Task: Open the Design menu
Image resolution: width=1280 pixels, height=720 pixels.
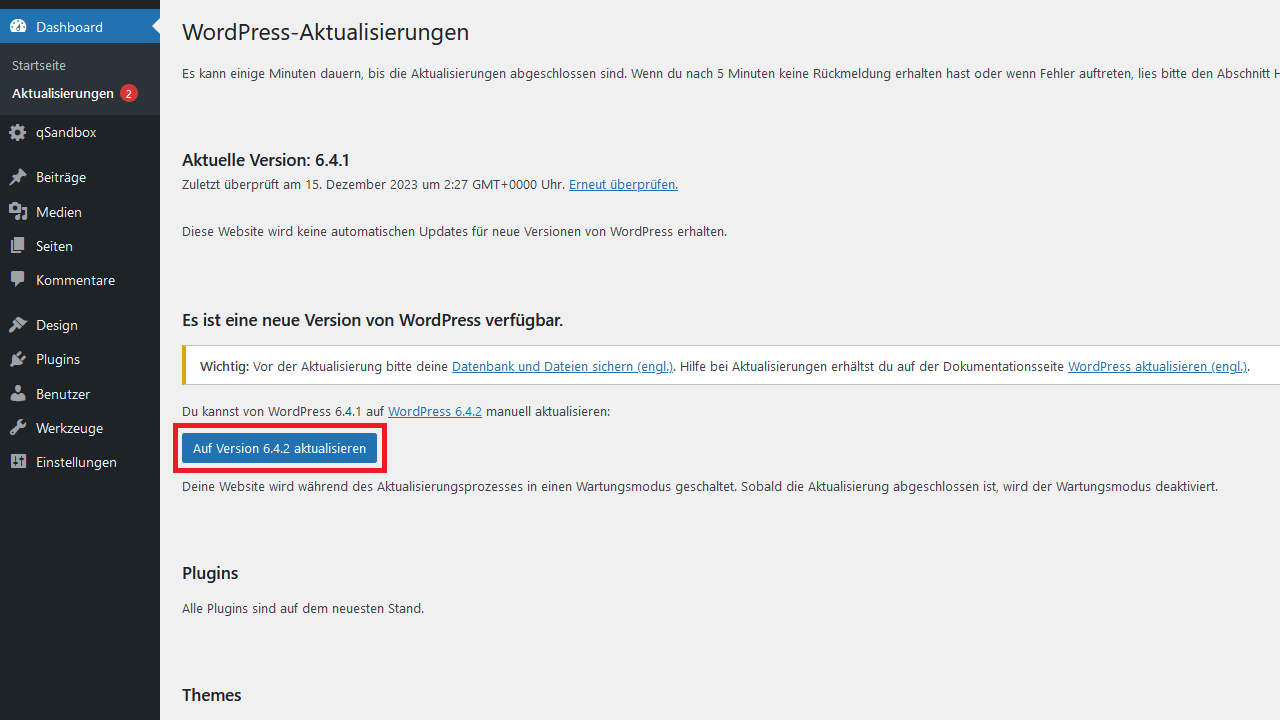Action: [80, 325]
